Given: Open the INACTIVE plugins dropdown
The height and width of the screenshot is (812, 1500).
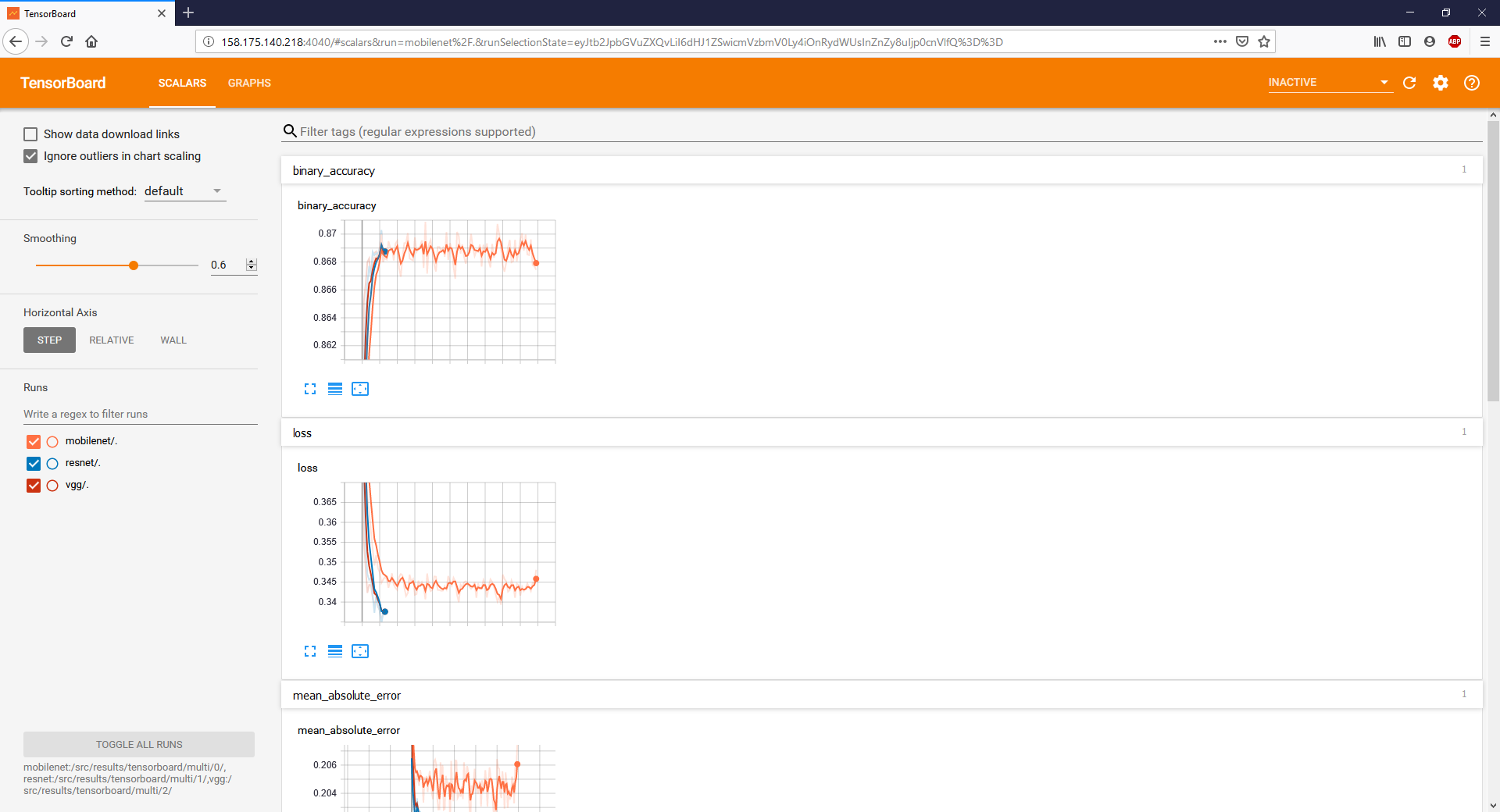Looking at the screenshot, I should (1330, 82).
